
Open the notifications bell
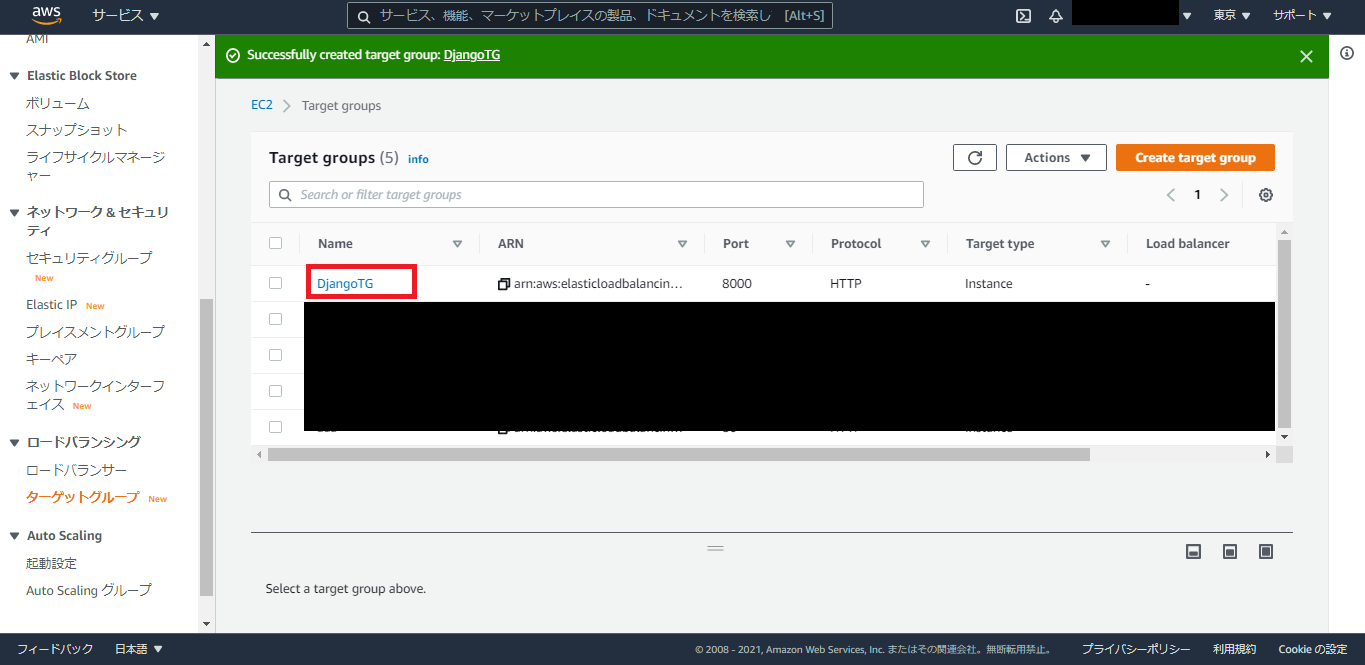point(1055,15)
